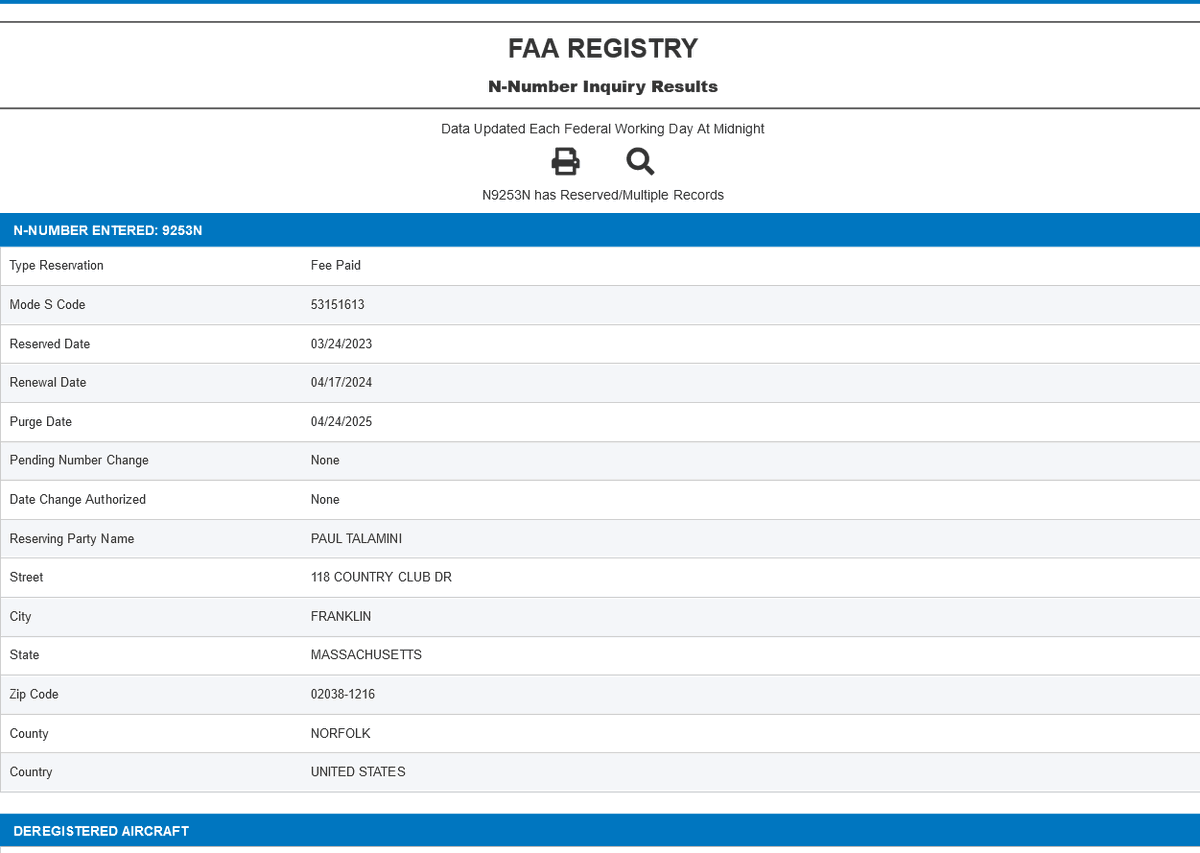The height and width of the screenshot is (853, 1200).
Task: Click the Reserved Date label
Action: click(x=50, y=344)
